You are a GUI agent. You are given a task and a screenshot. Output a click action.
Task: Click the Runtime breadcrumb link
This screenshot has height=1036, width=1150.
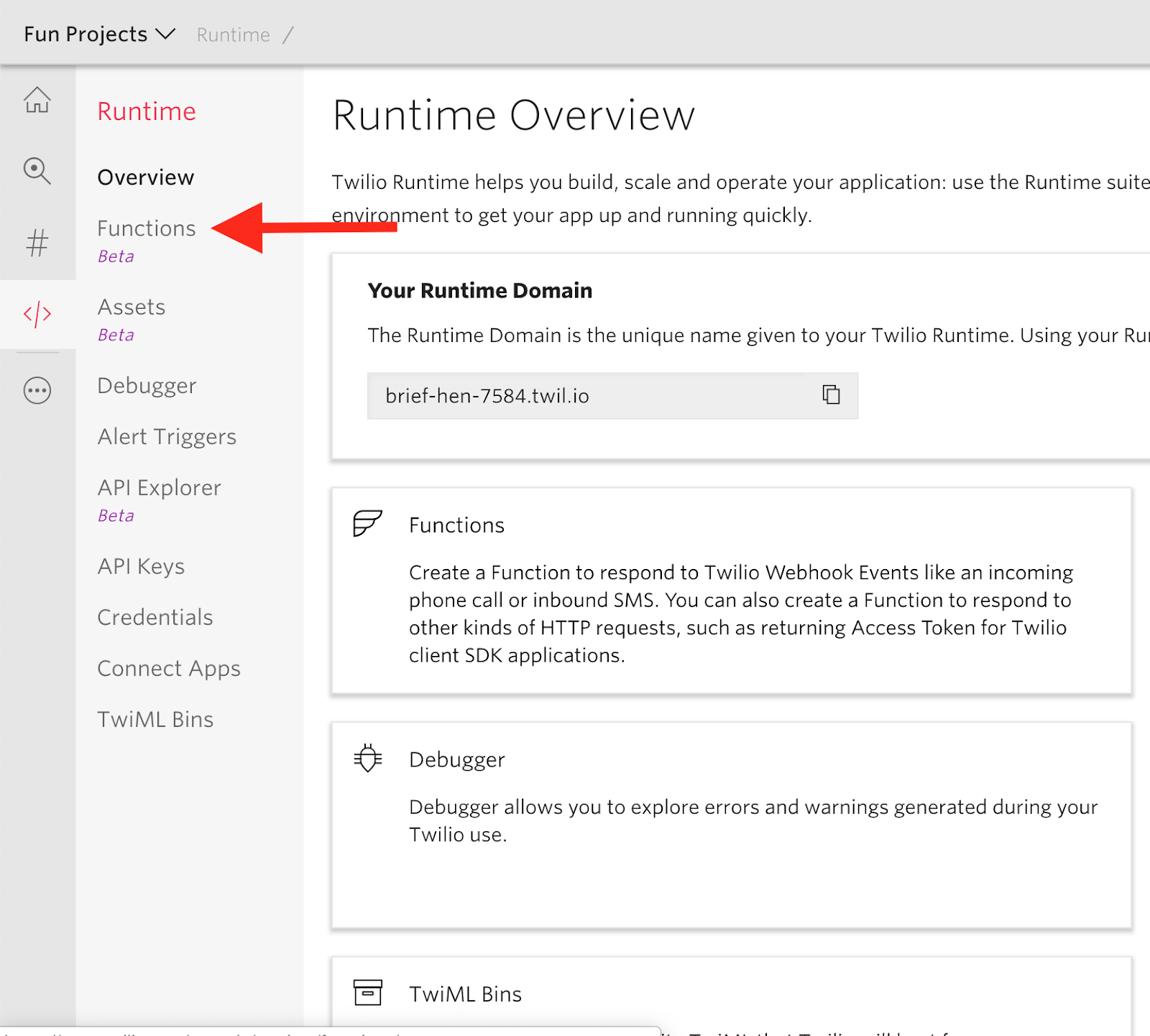pos(234,34)
